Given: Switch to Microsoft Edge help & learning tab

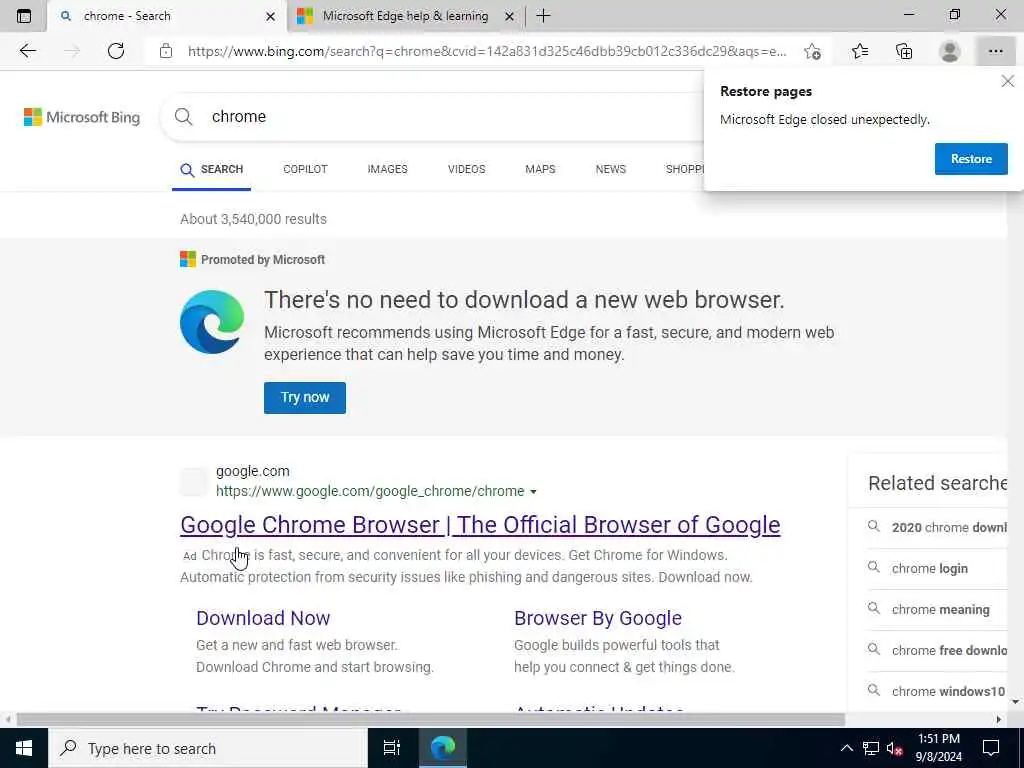Looking at the screenshot, I should point(405,16).
